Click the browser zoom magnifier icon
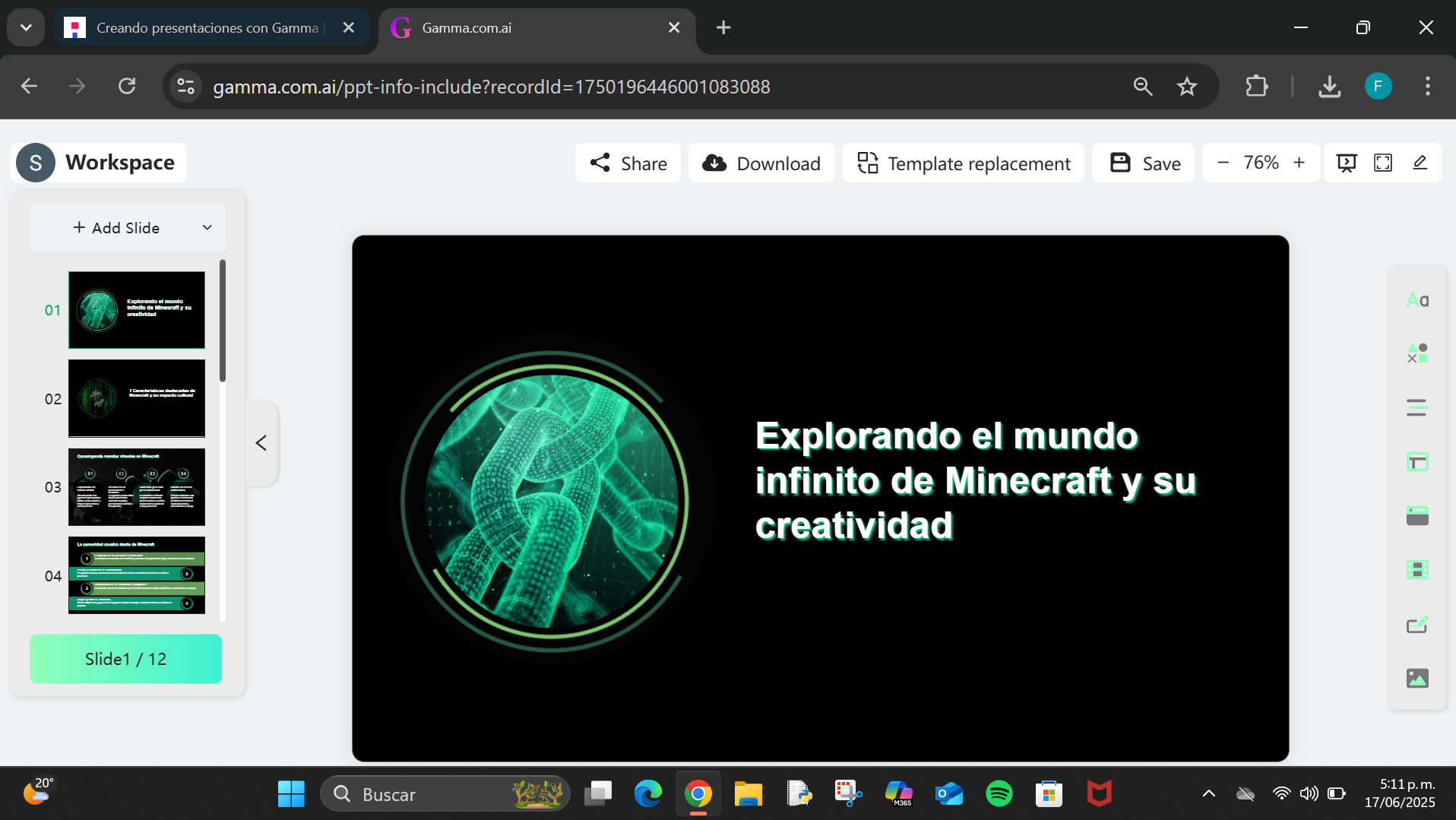Image resolution: width=1456 pixels, height=820 pixels. pyautogui.click(x=1143, y=87)
